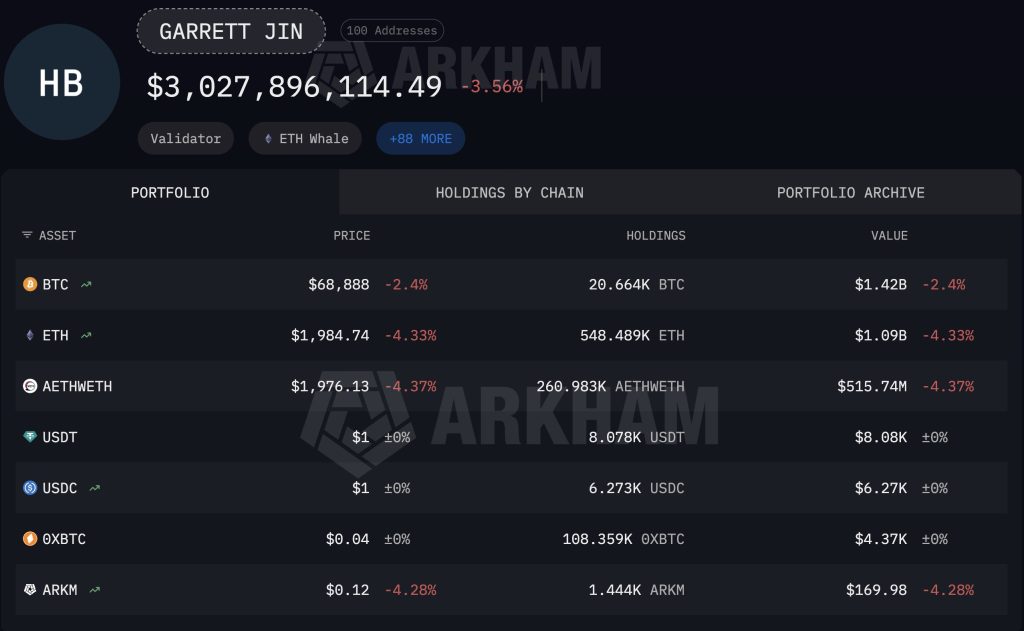Open the PORTFOLIO ARCHIVE tab

point(849,192)
